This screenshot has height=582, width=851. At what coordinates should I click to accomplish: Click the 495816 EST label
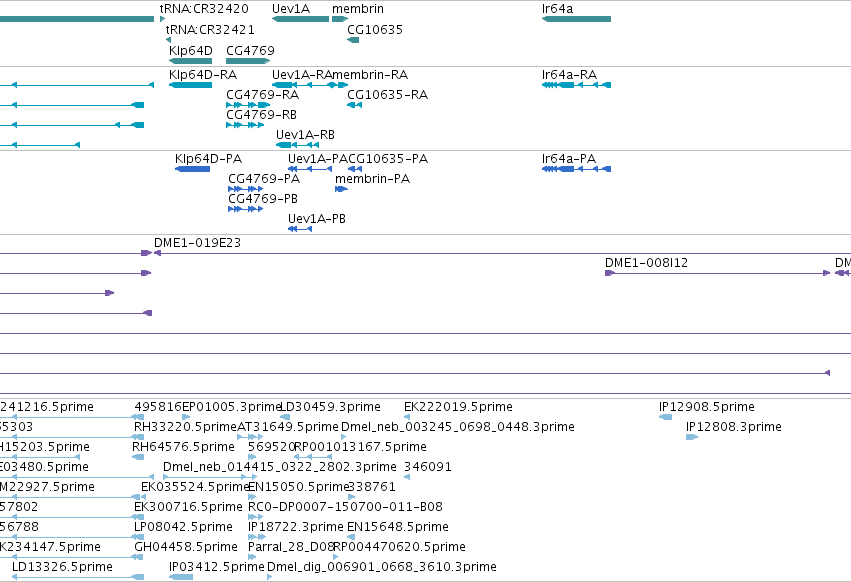pyautogui.click(x=158, y=407)
